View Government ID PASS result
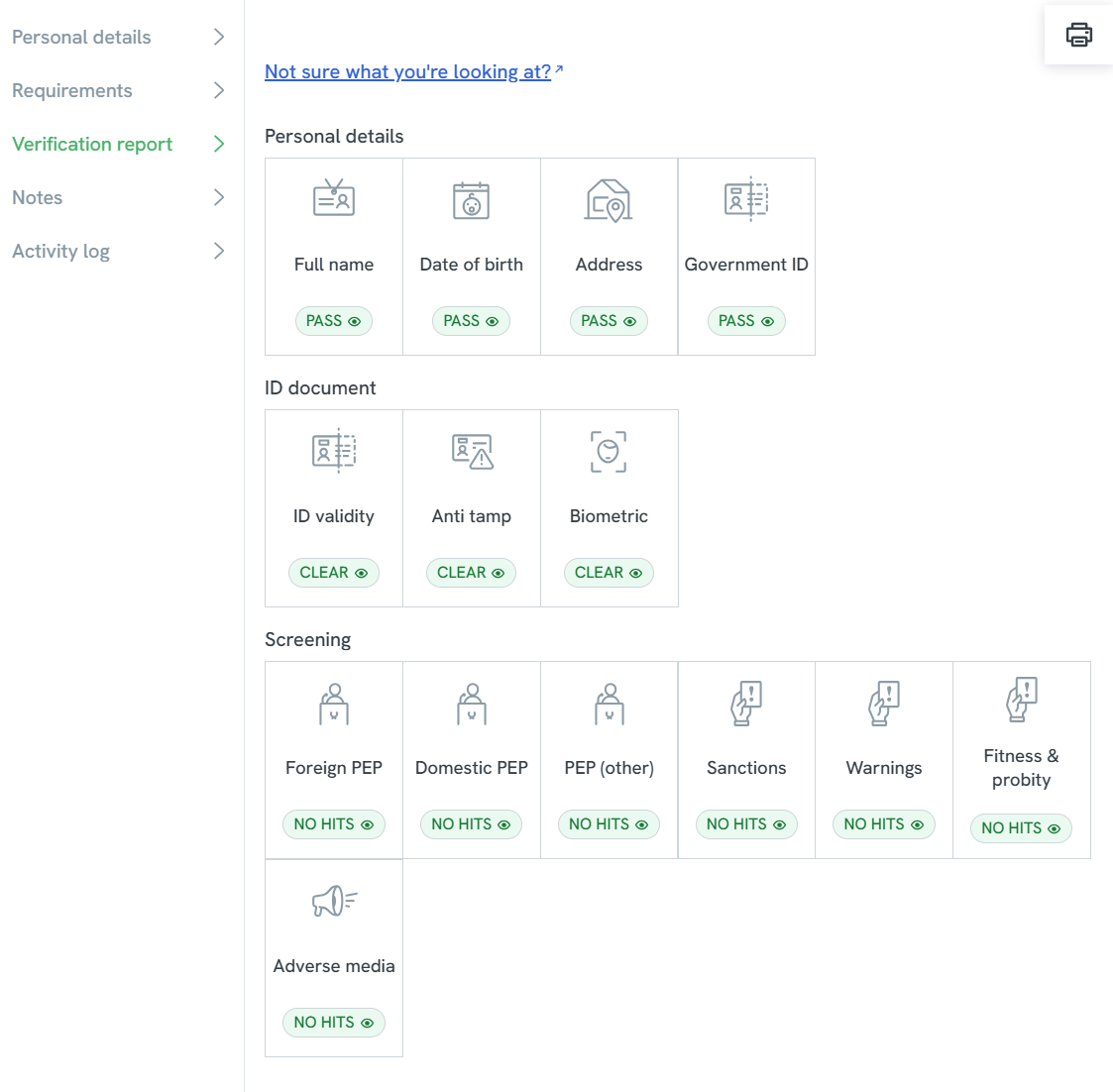1113x1092 pixels. (x=746, y=321)
